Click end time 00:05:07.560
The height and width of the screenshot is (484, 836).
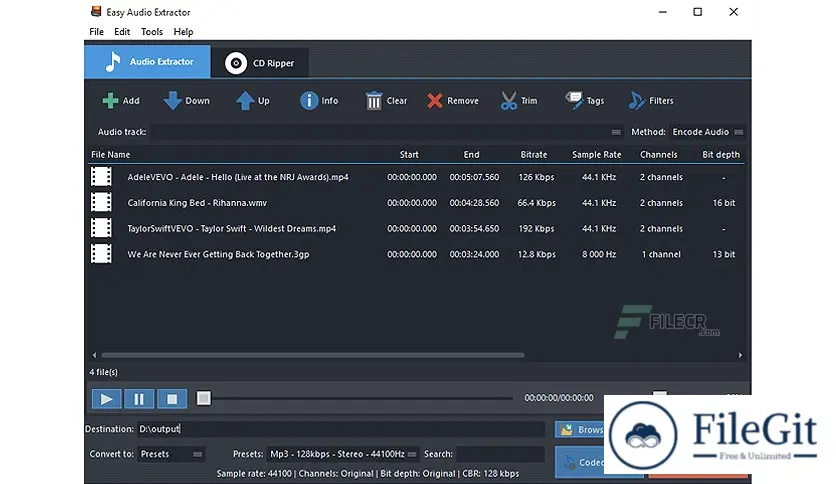(x=474, y=177)
